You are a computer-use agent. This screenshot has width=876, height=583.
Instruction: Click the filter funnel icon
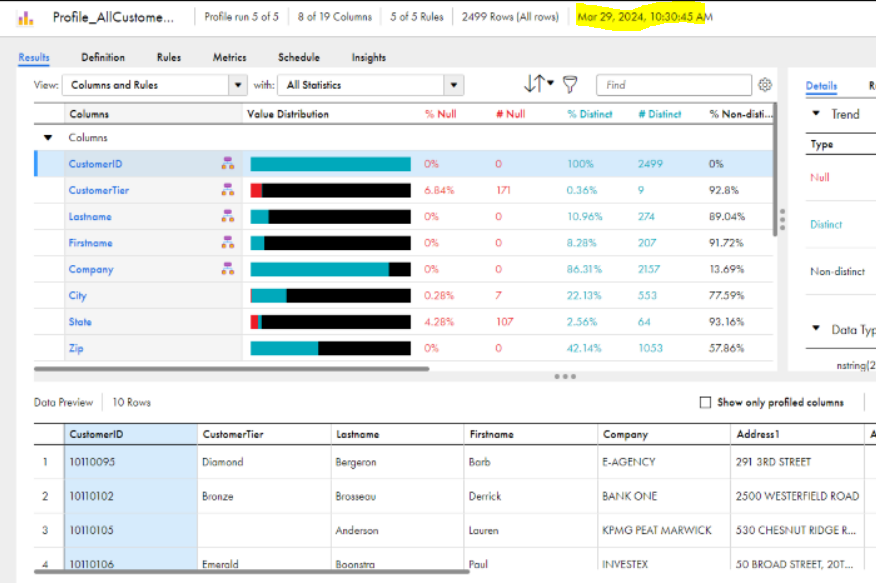(x=570, y=85)
